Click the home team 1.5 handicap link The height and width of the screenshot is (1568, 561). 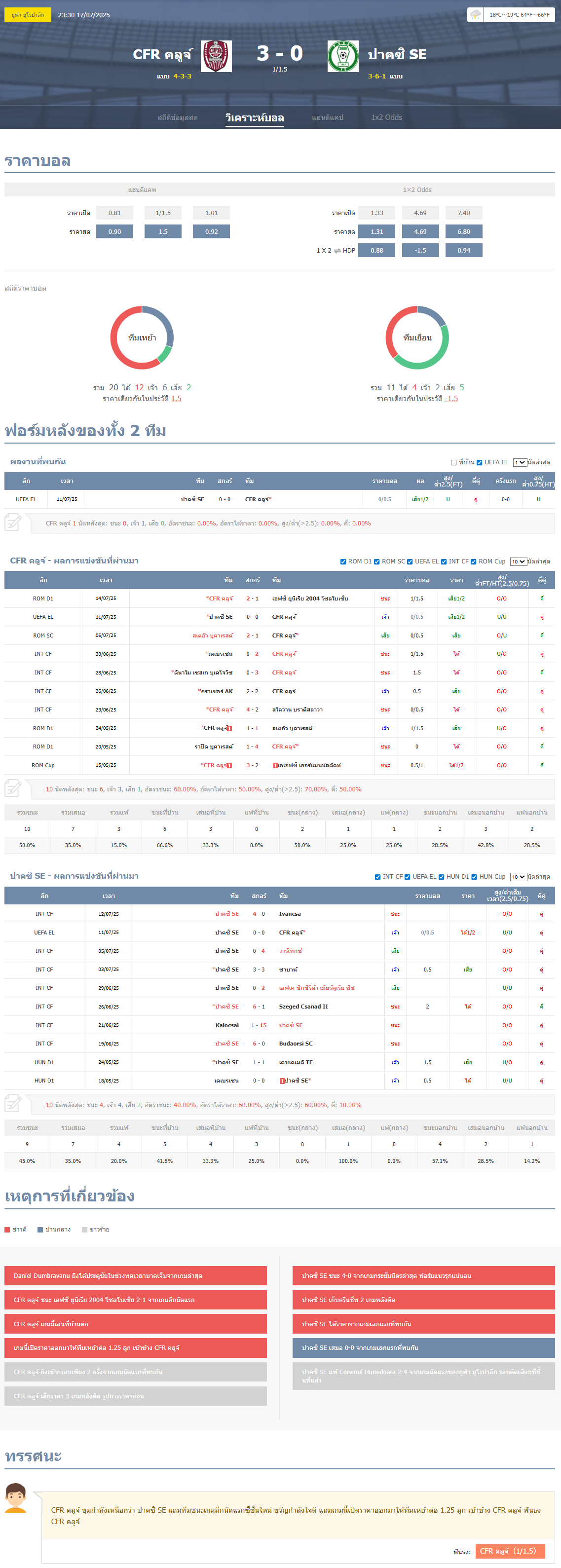pyautogui.click(x=177, y=399)
